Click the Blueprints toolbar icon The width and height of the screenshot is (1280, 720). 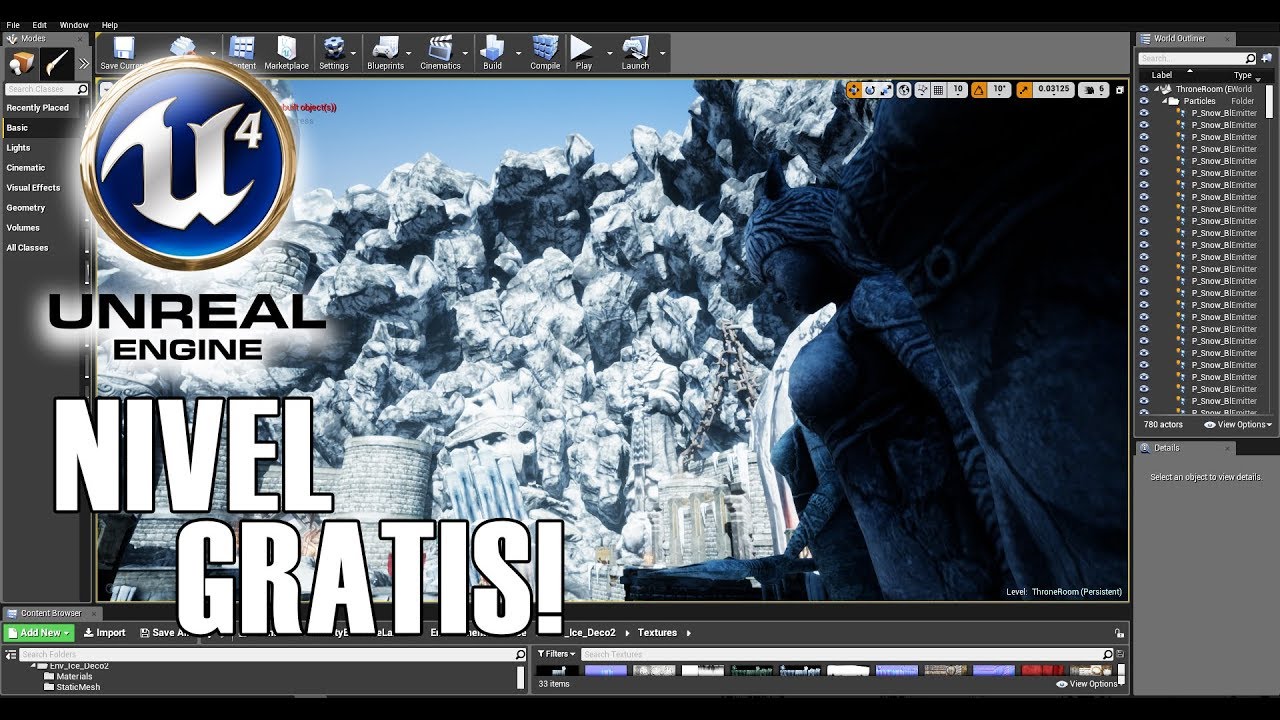pos(385,53)
